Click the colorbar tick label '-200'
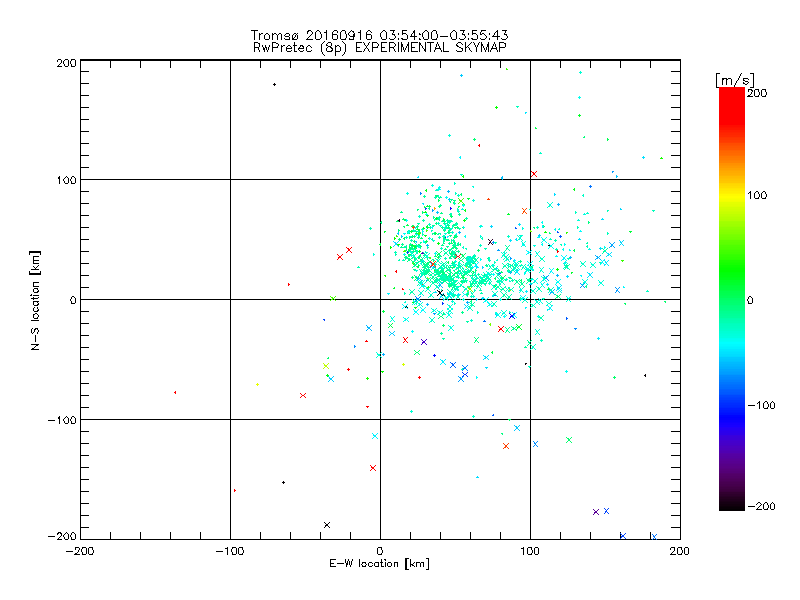This screenshot has width=800, height=600. point(761,507)
